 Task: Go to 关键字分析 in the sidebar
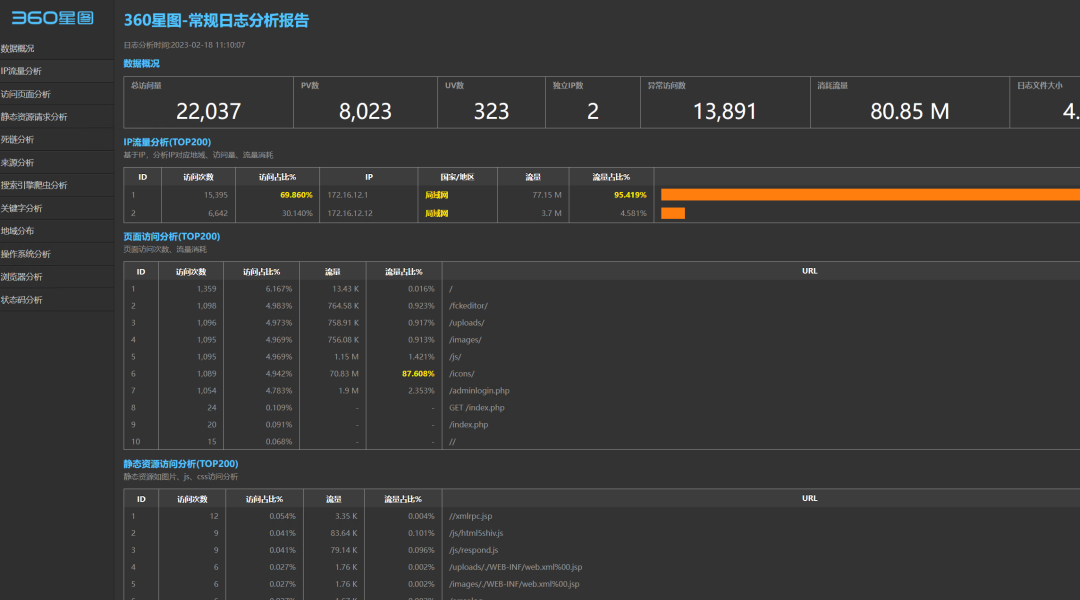click(21, 208)
